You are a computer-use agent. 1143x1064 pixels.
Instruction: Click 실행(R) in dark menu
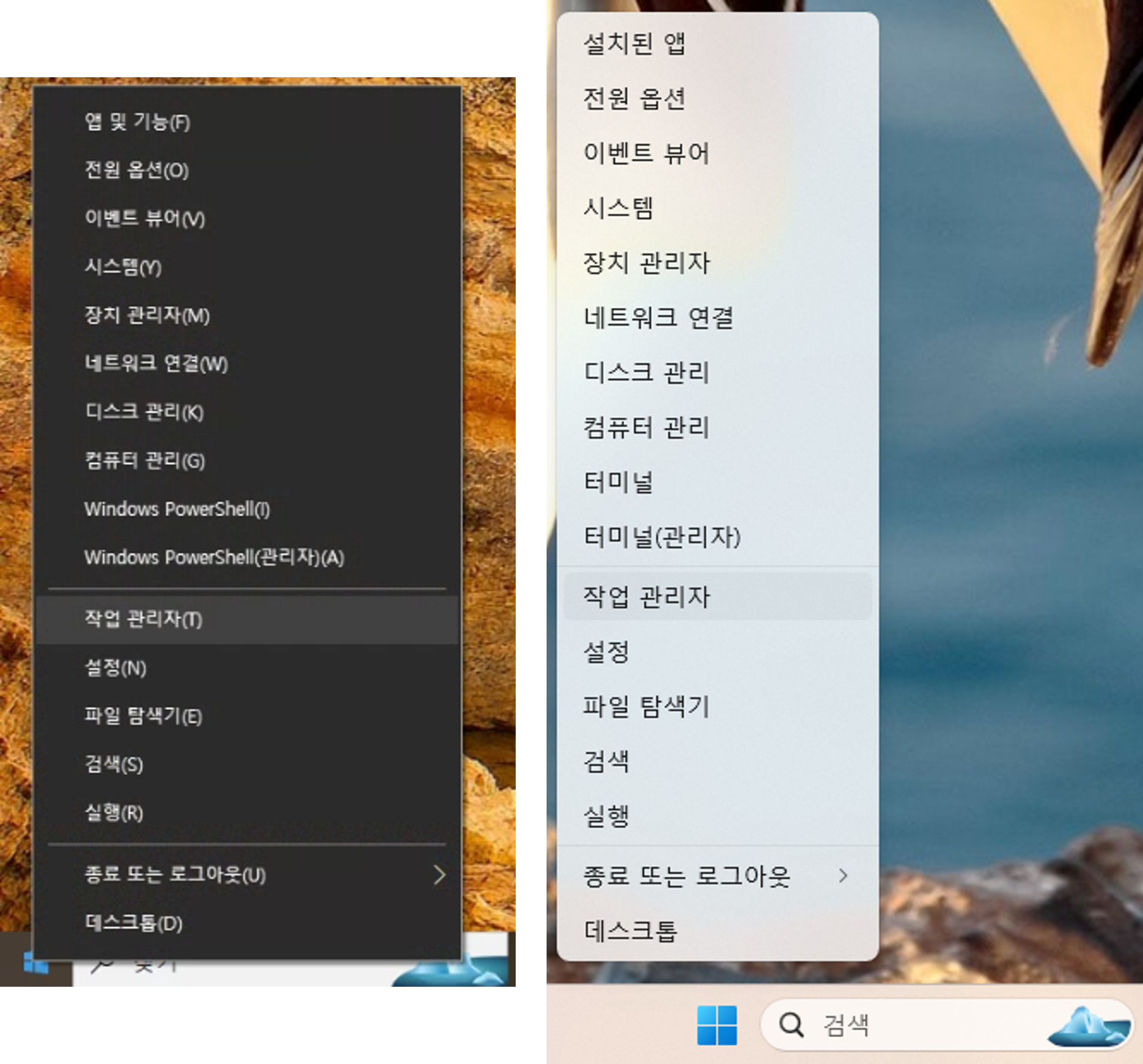[114, 812]
